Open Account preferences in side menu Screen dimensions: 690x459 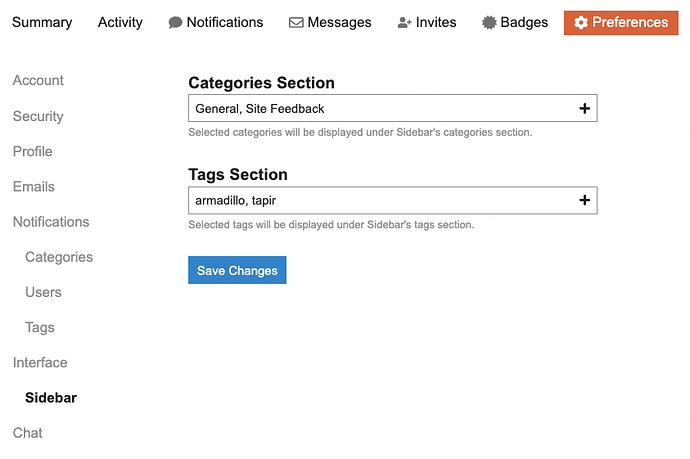coord(38,80)
